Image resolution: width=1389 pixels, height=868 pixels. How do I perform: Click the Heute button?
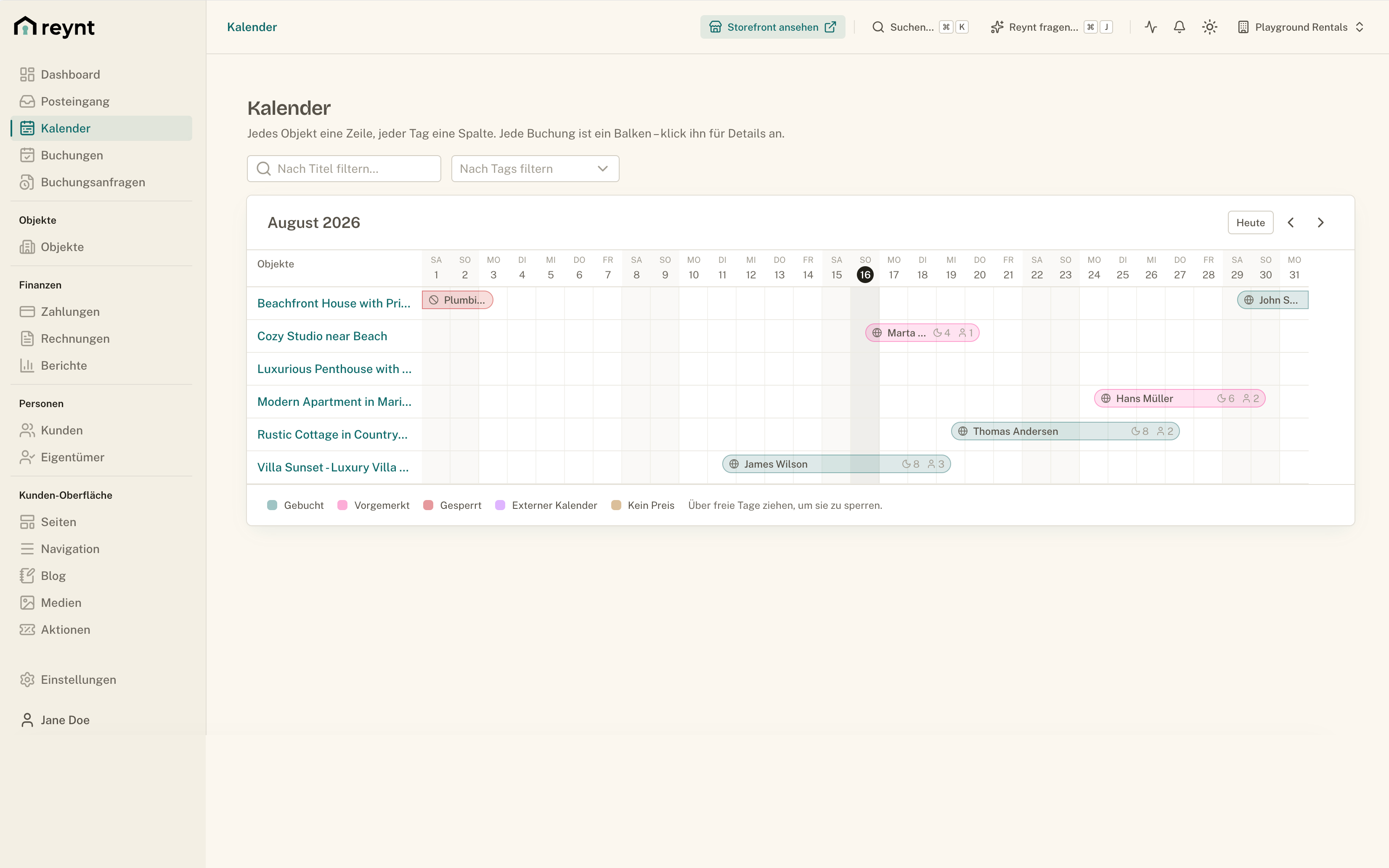(1250, 223)
